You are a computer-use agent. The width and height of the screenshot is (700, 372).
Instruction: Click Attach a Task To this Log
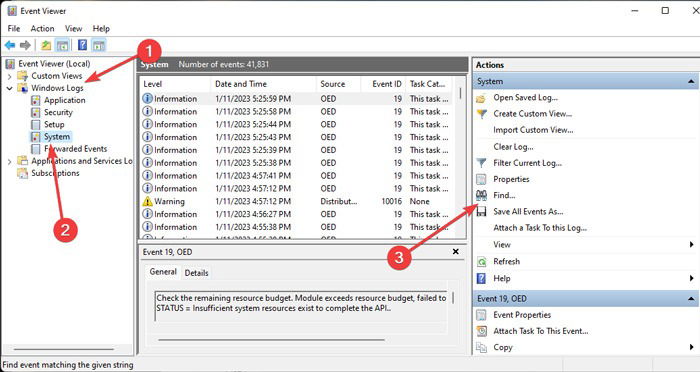[x=540, y=228]
